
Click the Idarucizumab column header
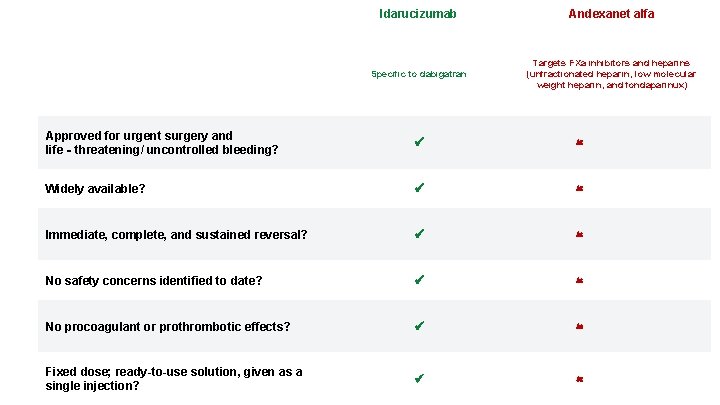pos(418,14)
